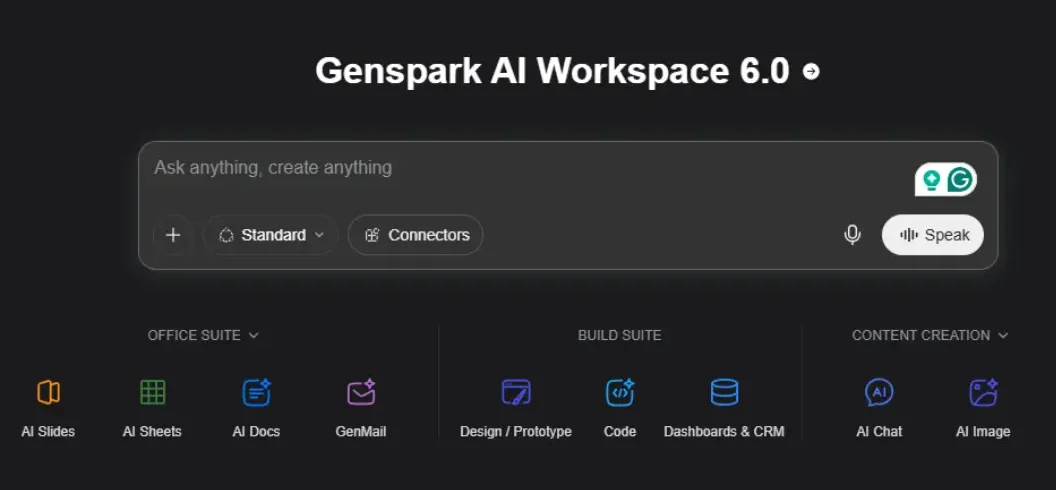This screenshot has height=490, width=1056.
Task: Click the Speak voice button
Action: (933, 235)
